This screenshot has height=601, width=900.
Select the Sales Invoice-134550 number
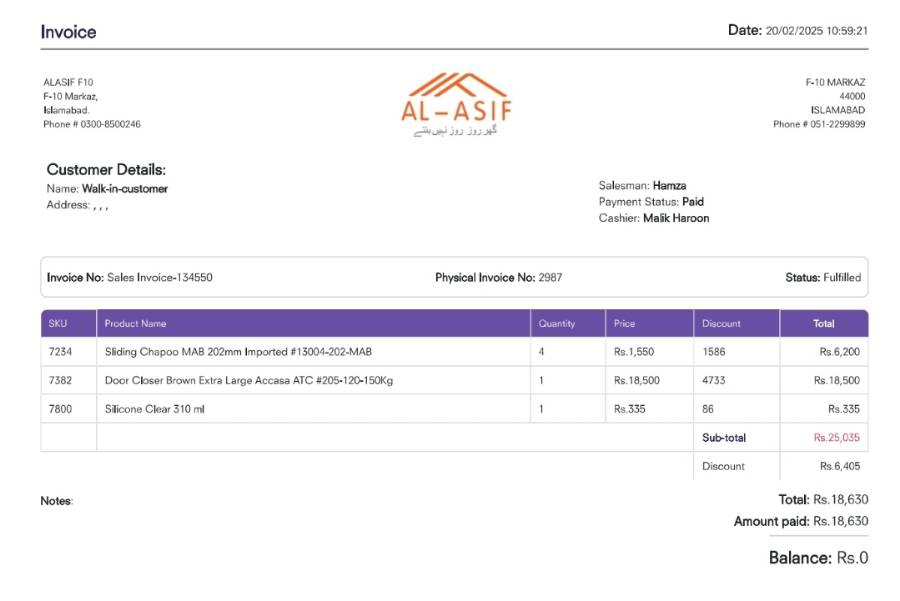[x=159, y=278]
